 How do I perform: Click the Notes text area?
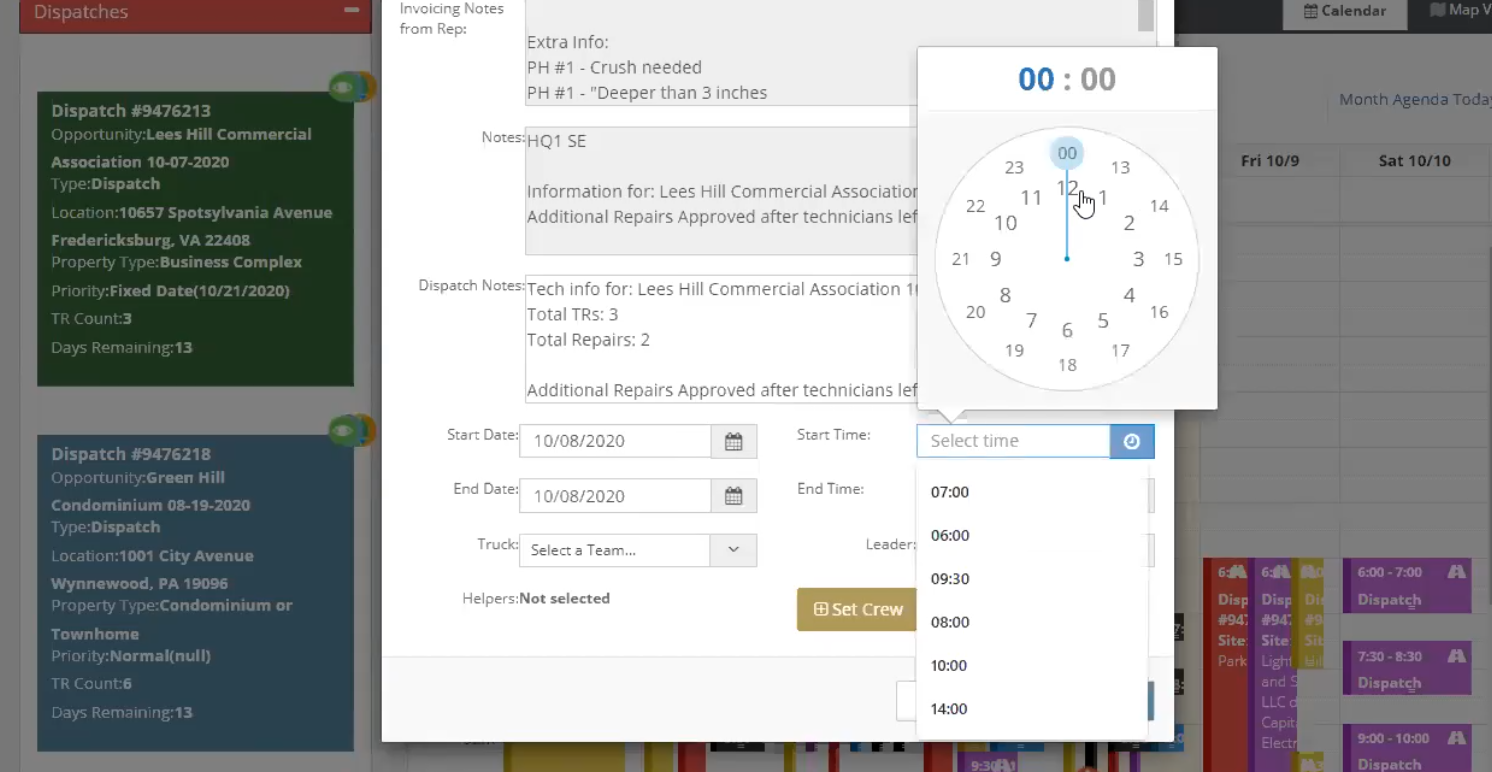(x=722, y=191)
